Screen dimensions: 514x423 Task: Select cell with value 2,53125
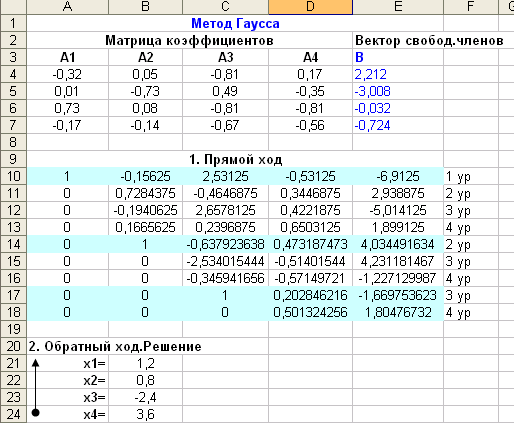225,176
